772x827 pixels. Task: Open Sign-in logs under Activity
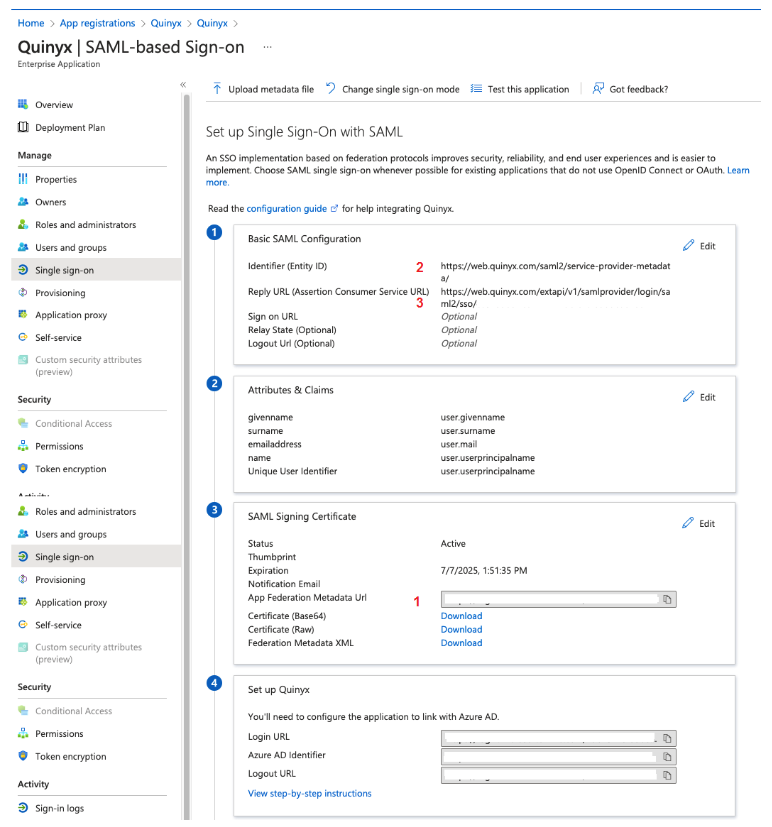coord(60,808)
